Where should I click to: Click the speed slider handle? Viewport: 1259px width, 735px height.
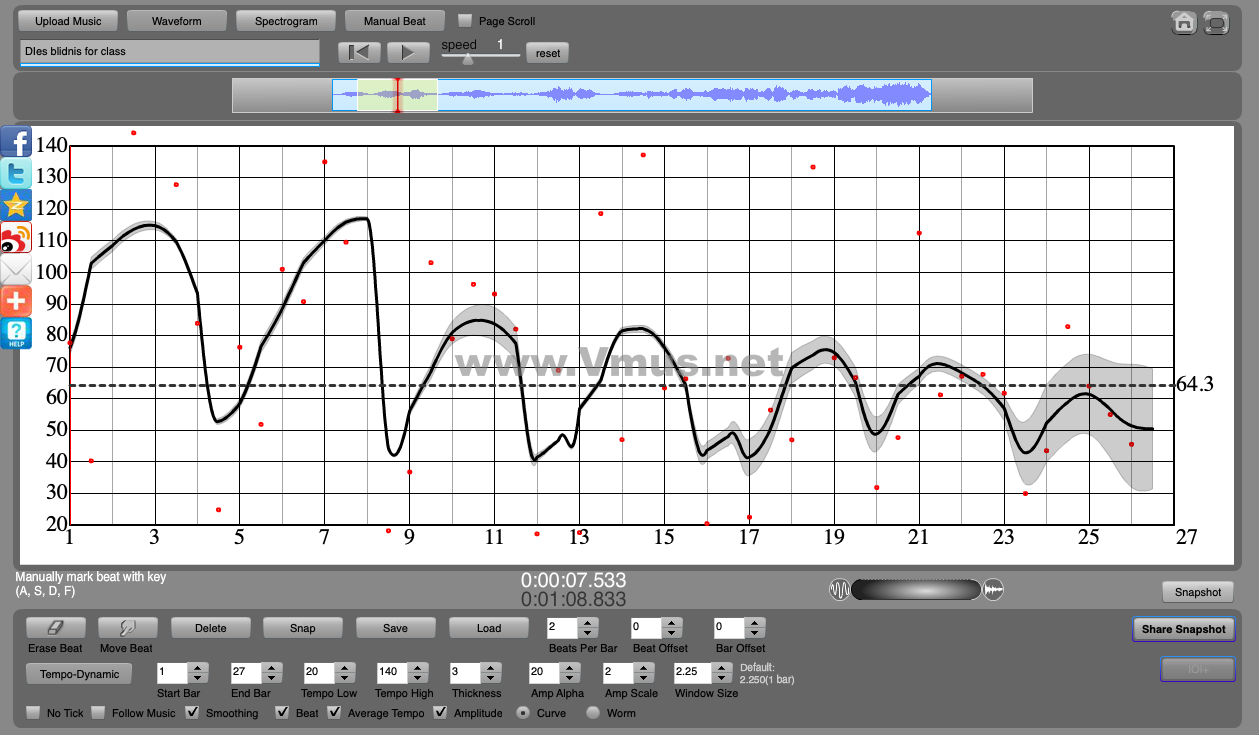click(467, 58)
